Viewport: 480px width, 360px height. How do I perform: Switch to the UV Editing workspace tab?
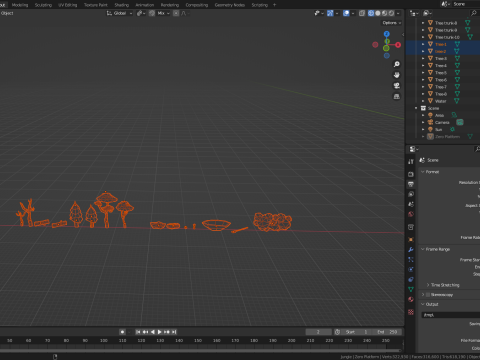(68, 5)
